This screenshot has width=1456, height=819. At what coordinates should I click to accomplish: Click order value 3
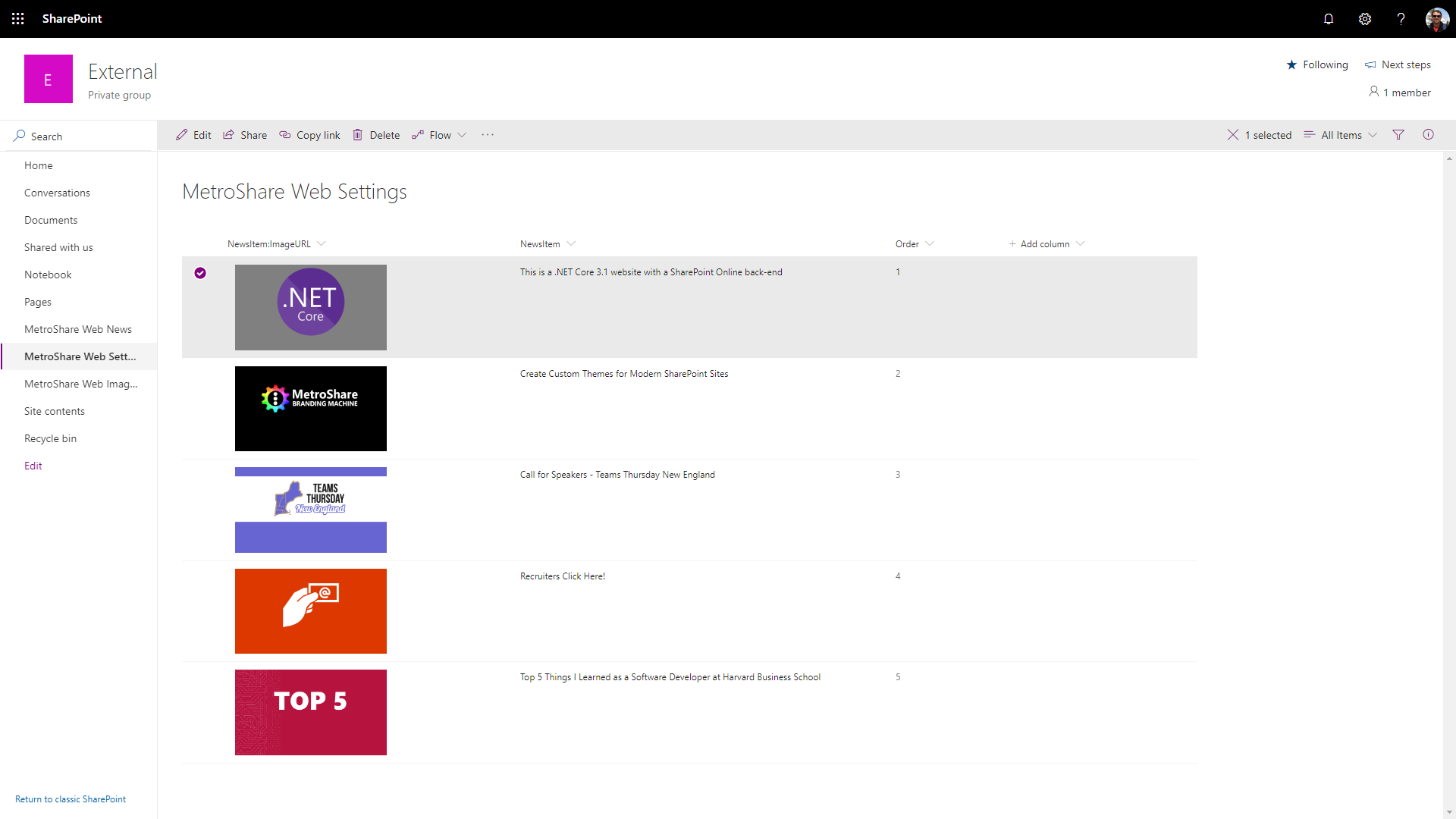(898, 475)
